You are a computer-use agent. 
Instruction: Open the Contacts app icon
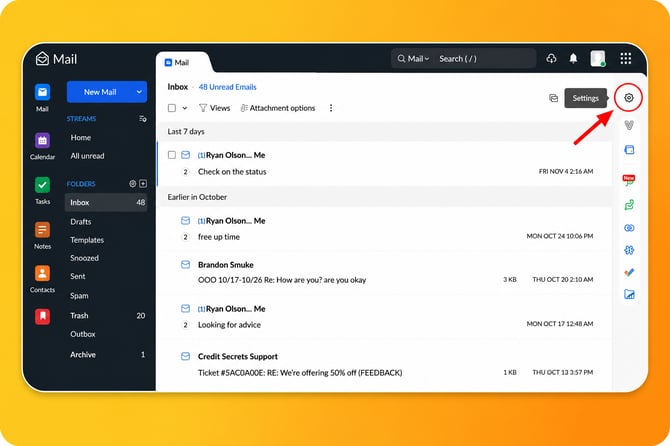click(x=42, y=273)
